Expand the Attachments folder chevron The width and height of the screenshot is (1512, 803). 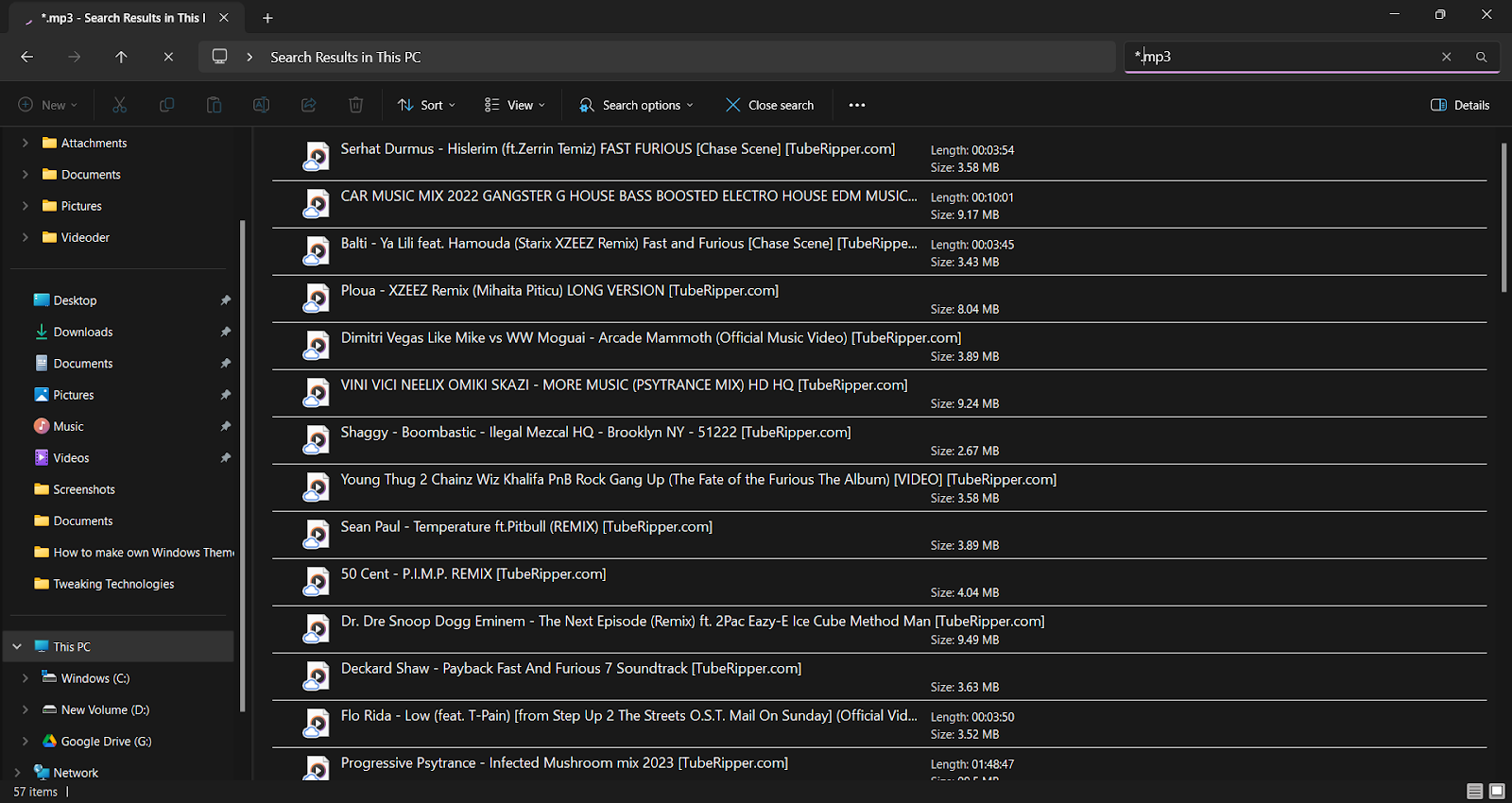pos(26,143)
